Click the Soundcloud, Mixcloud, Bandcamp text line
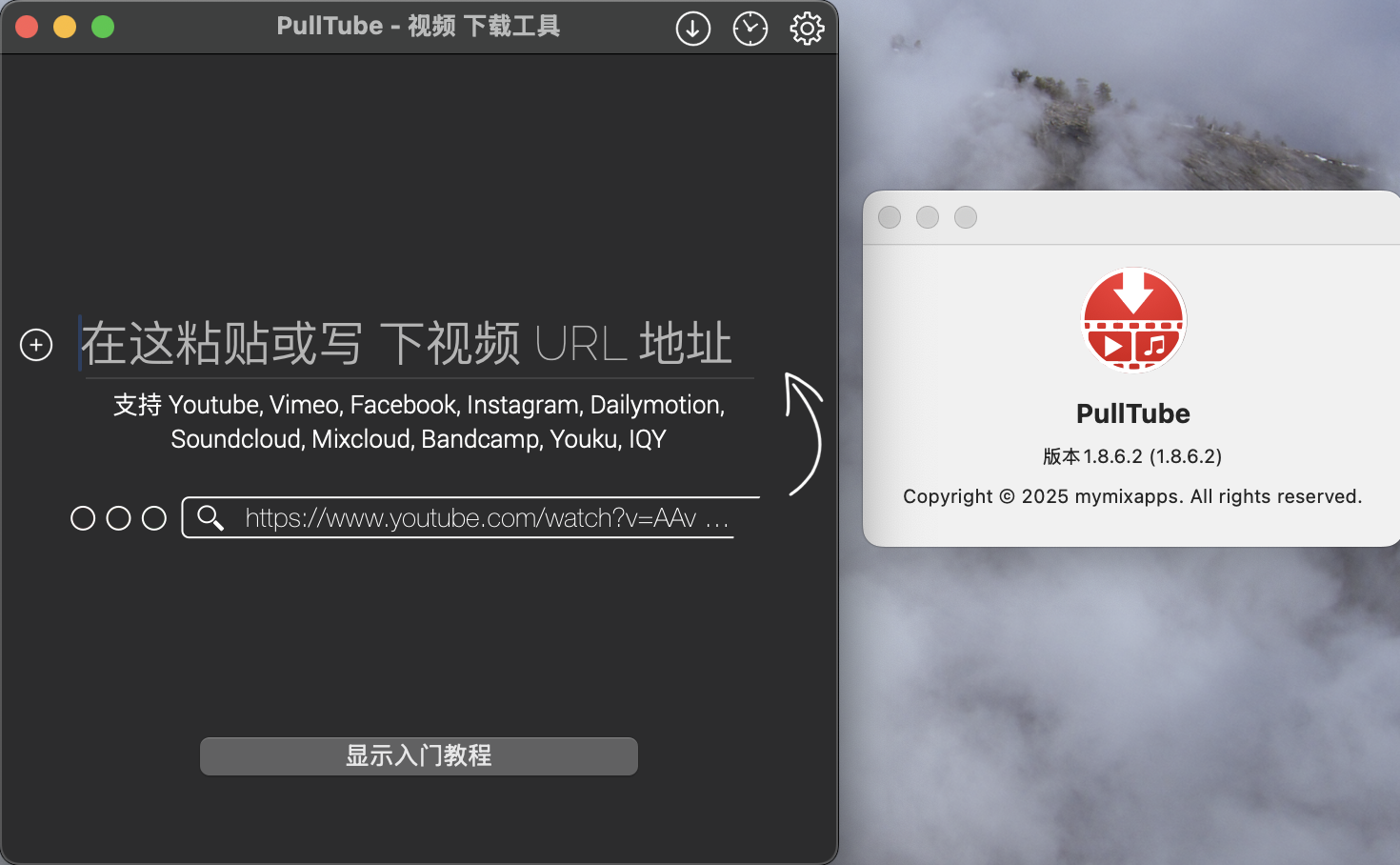This screenshot has height=865, width=1400. pyautogui.click(x=419, y=439)
